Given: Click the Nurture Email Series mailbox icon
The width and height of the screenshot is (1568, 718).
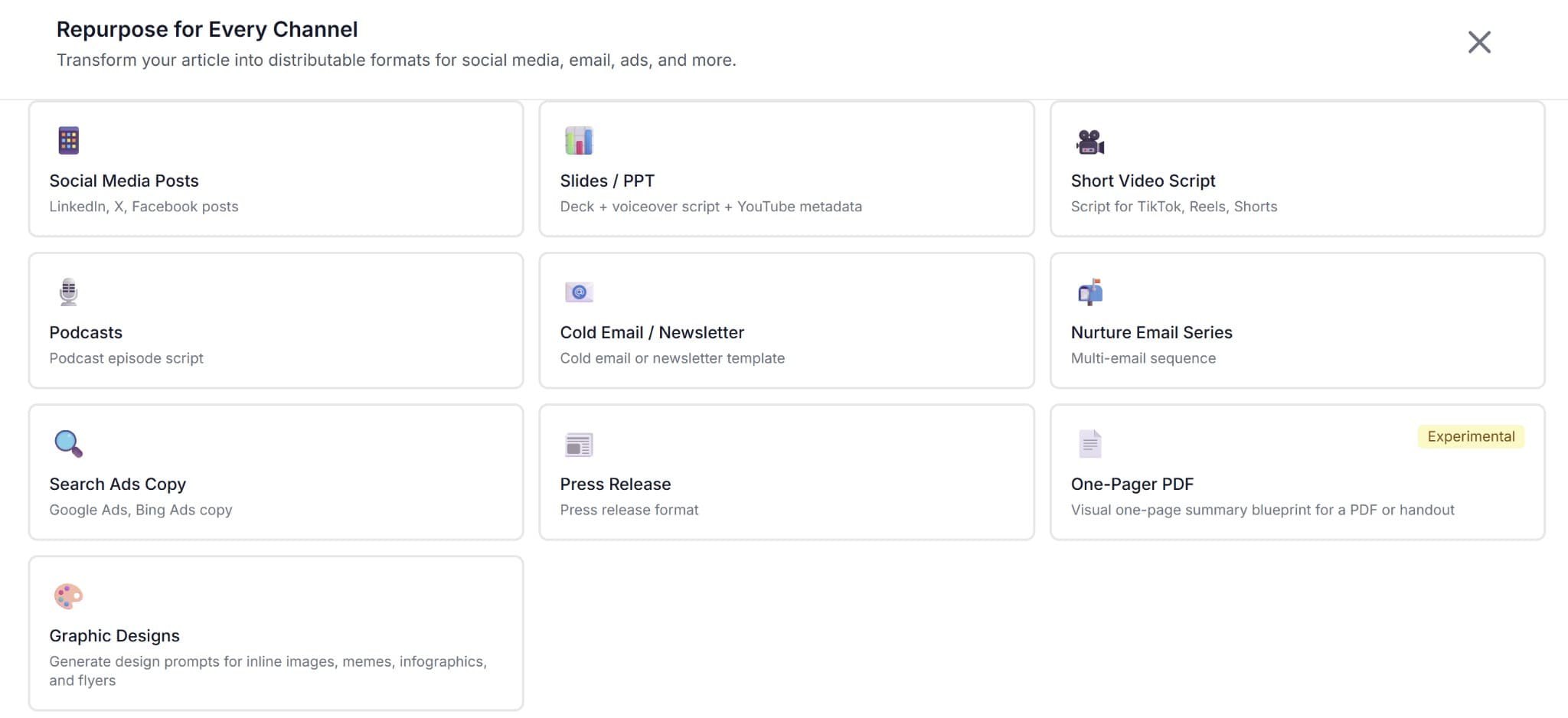Looking at the screenshot, I should [1090, 291].
